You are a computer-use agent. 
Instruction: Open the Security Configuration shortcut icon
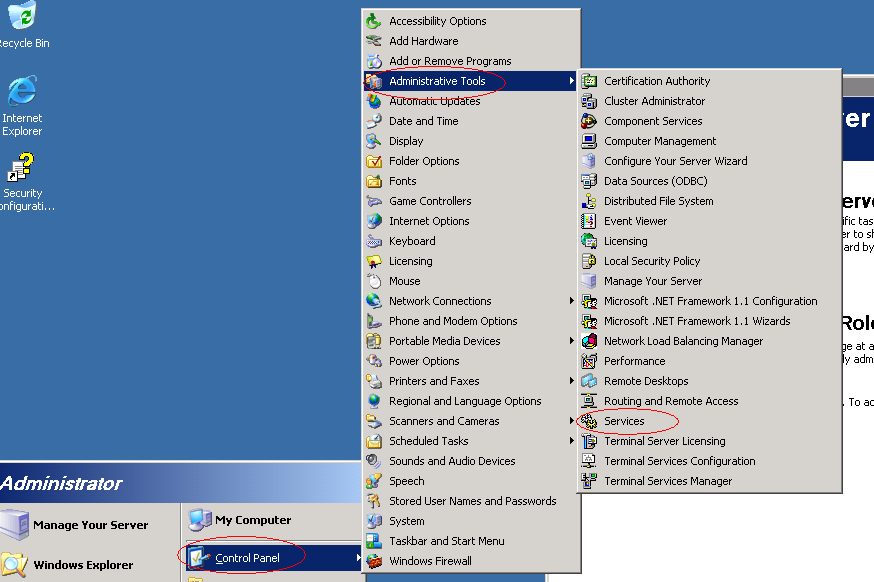click(x=21, y=168)
